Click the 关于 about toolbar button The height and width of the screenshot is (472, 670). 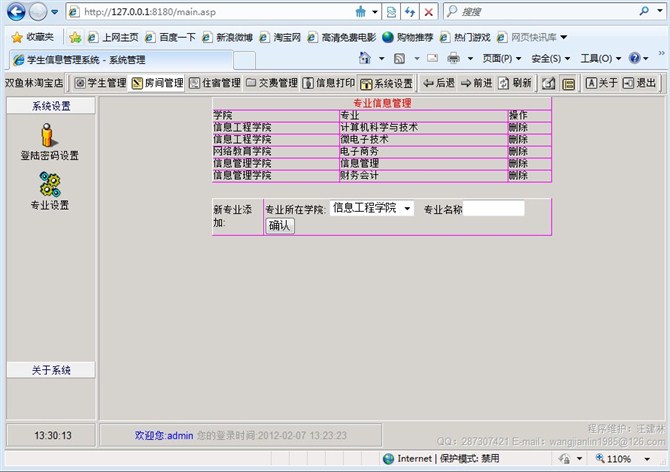pyautogui.click(x=602, y=83)
